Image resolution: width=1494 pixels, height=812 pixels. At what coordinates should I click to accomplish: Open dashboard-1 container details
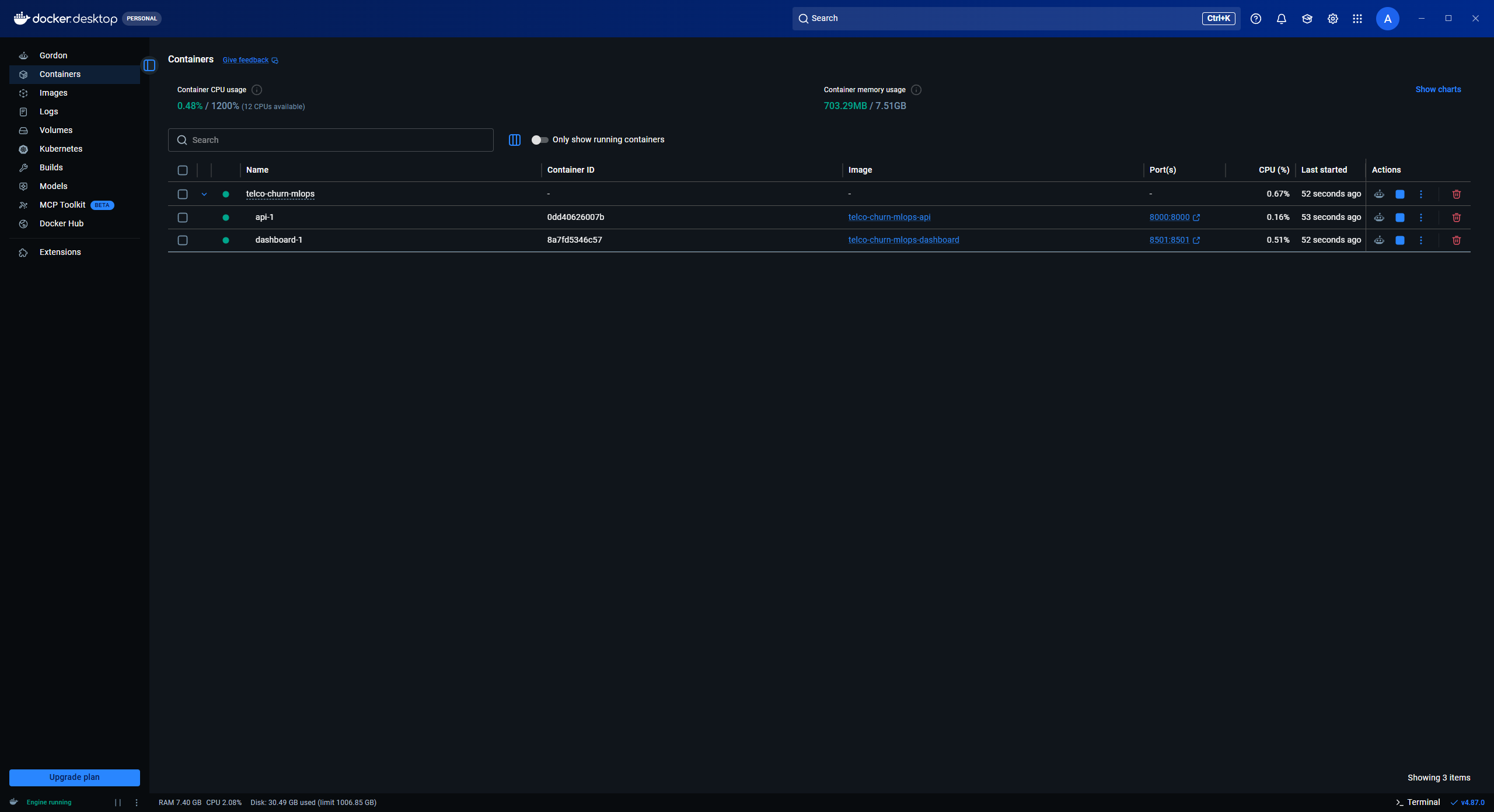pyautogui.click(x=278, y=240)
